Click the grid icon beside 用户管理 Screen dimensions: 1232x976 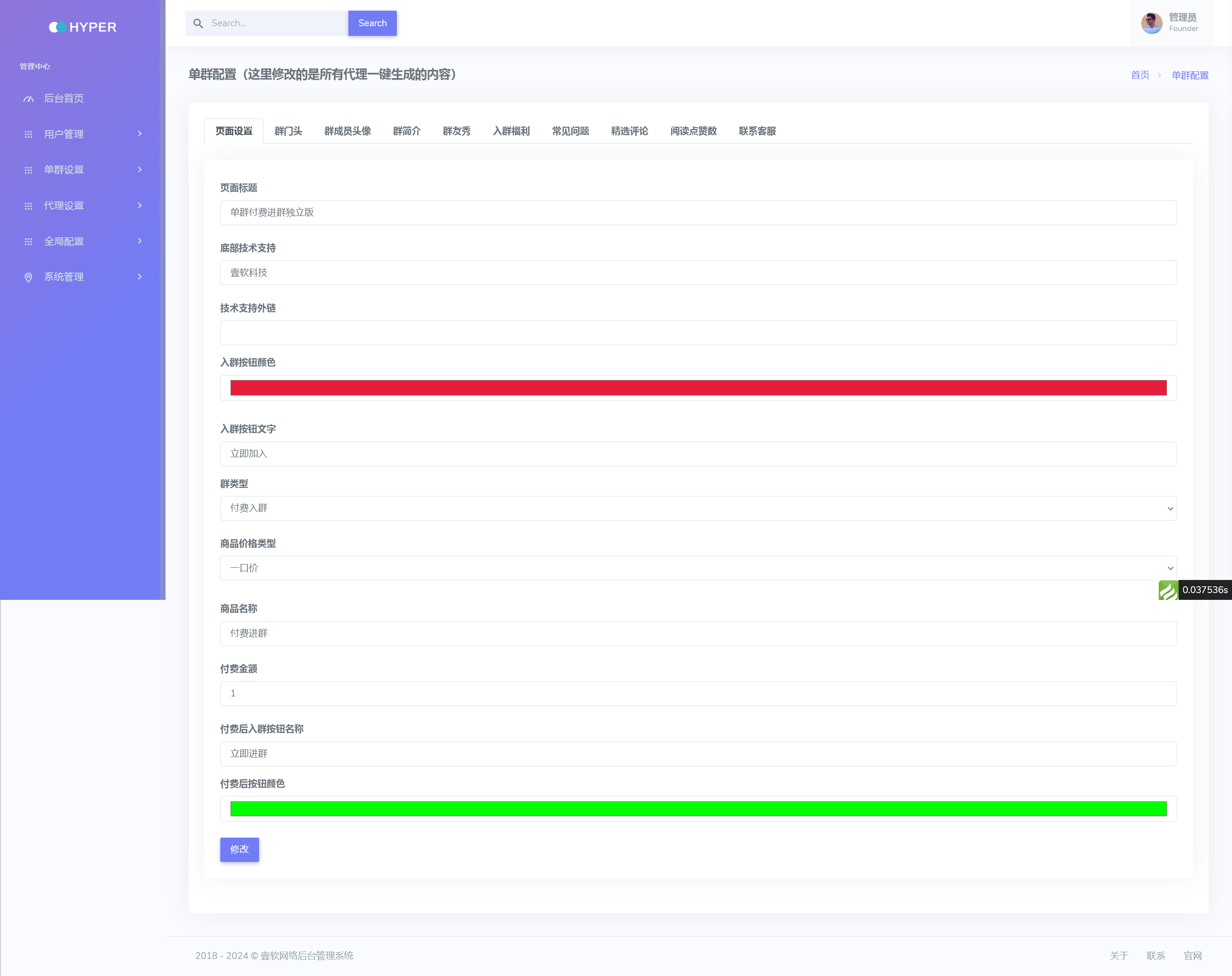(x=29, y=134)
